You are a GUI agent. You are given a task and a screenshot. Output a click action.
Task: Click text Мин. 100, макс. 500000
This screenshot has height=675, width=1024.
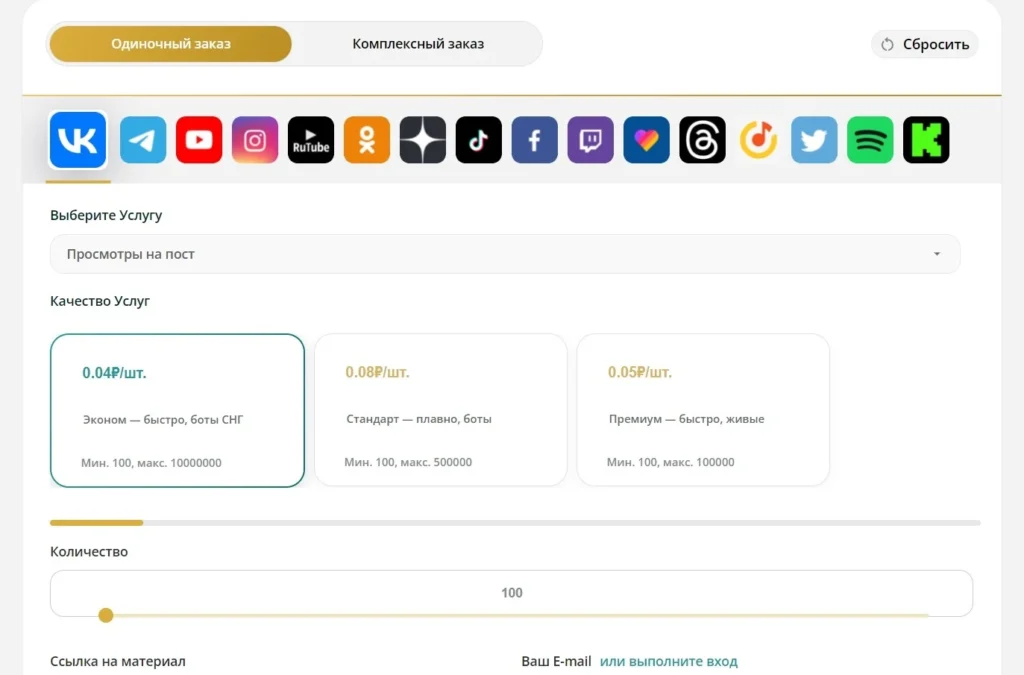408,462
